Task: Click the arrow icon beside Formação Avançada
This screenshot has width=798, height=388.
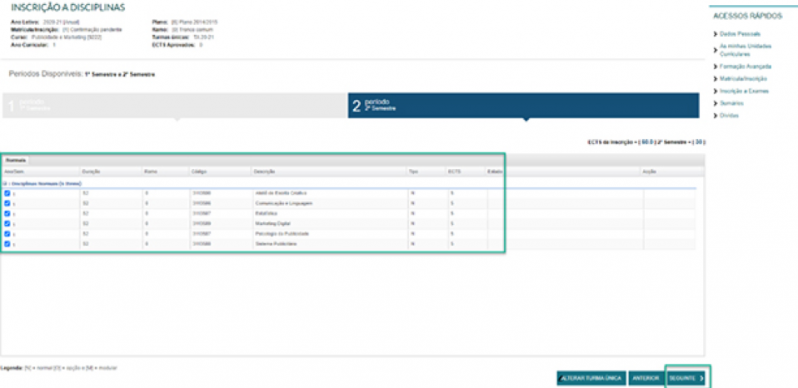Action: pos(716,67)
